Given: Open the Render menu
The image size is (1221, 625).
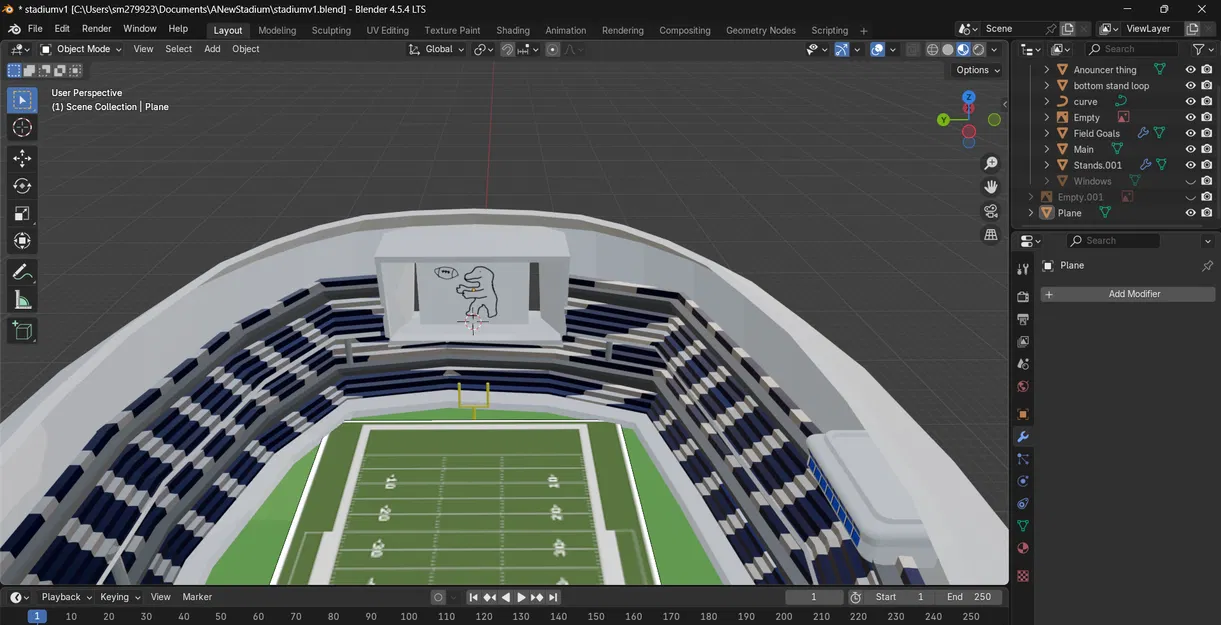Looking at the screenshot, I should tap(97, 29).
